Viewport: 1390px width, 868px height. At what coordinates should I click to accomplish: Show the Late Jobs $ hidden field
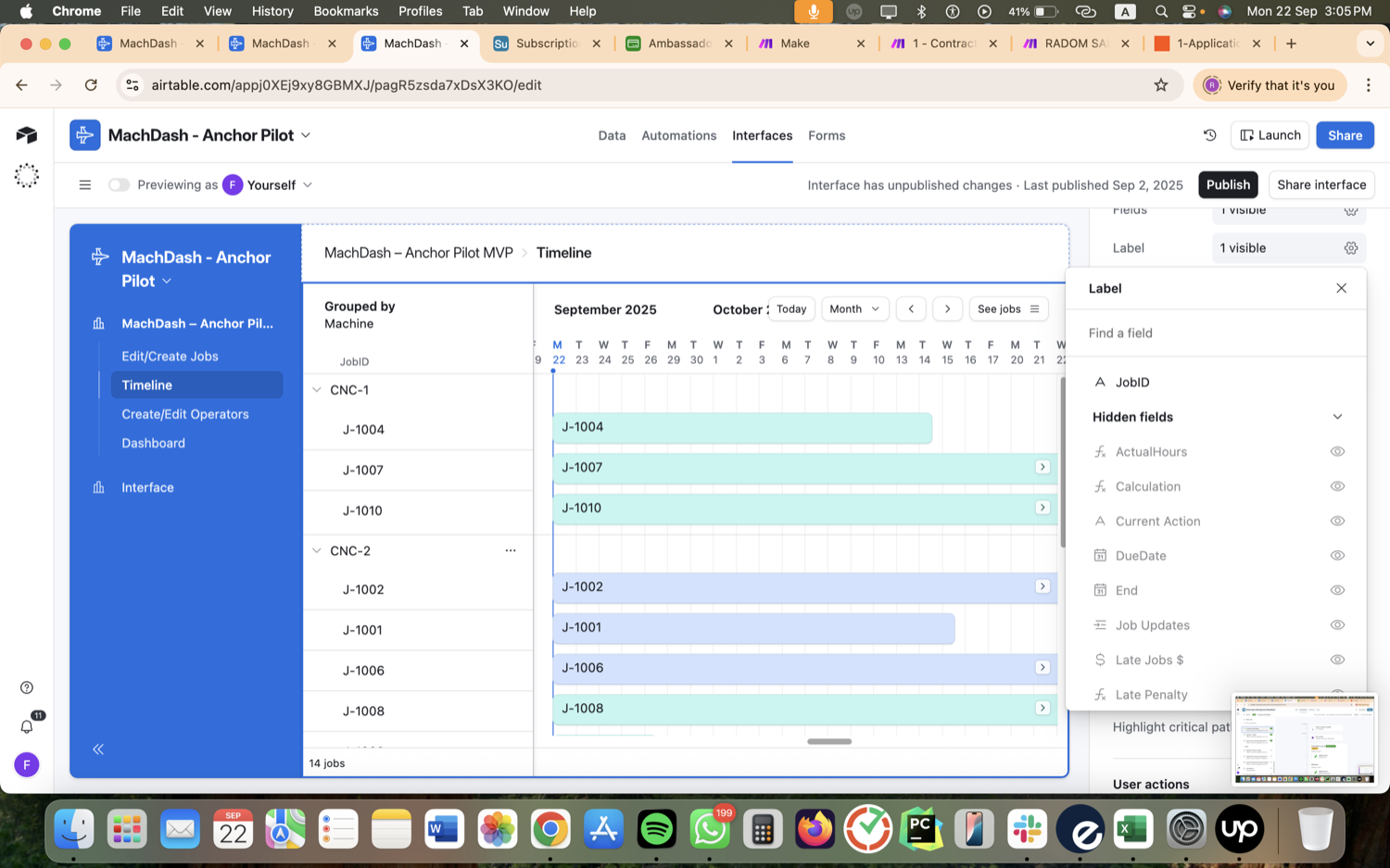1337,660
